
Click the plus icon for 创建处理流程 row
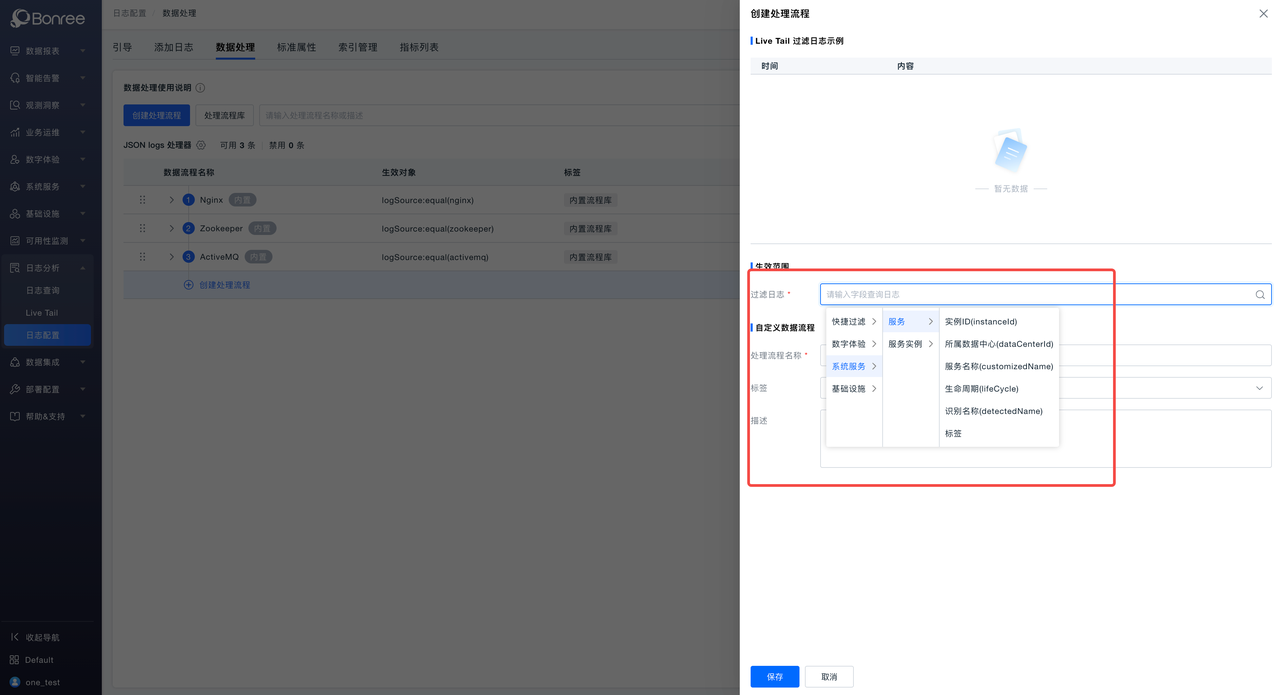[x=188, y=285]
